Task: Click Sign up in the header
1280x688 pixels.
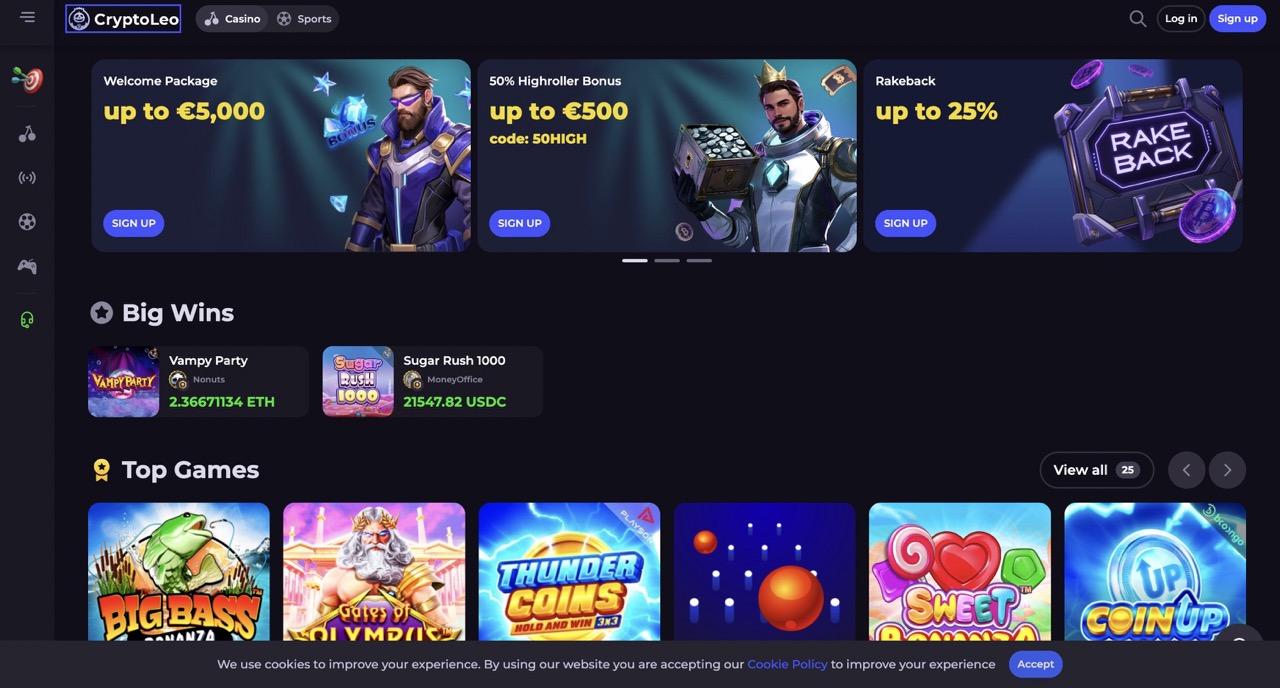Action: click(x=1237, y=19)
